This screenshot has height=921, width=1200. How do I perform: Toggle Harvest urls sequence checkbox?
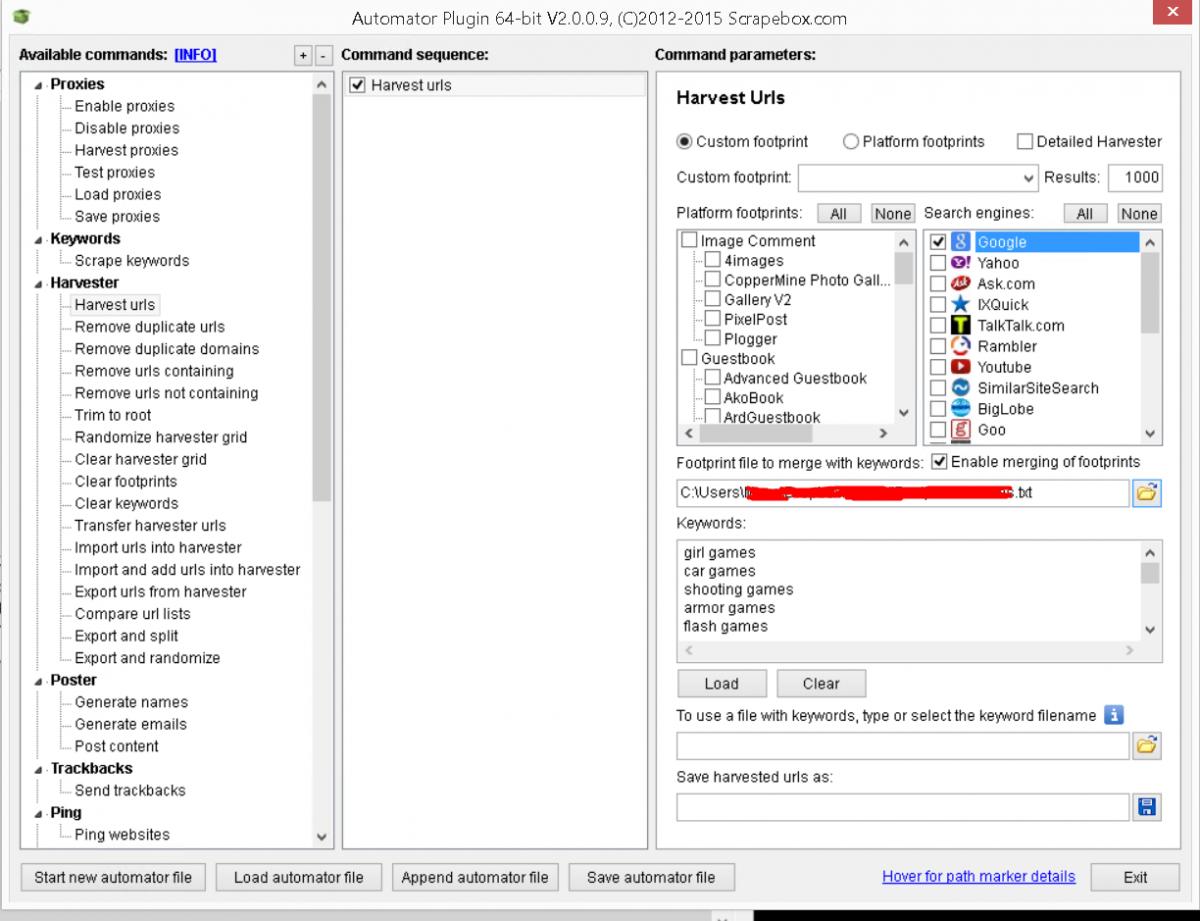[x=357, y=86]
